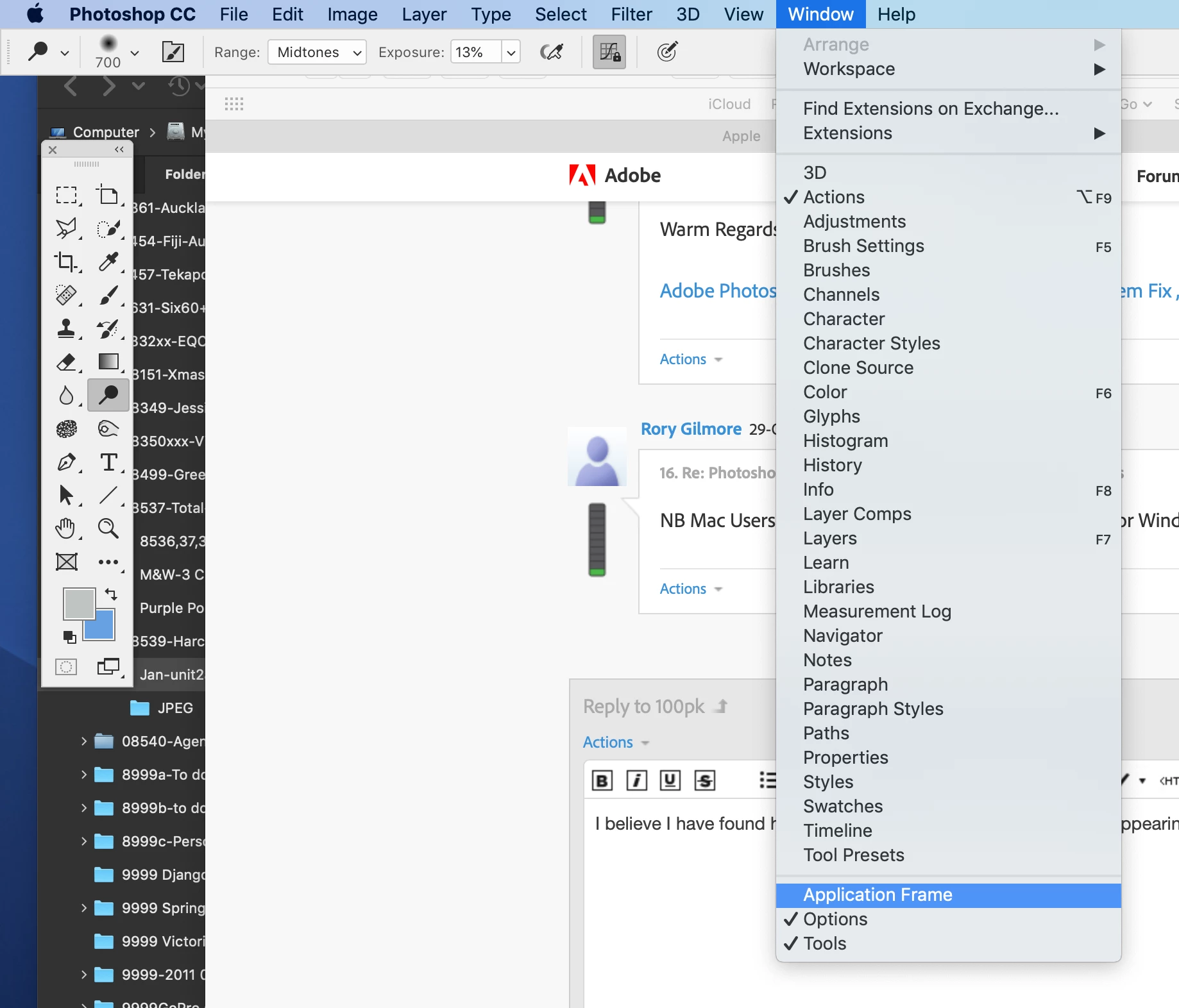Image resolution: width=1179 pixels, height=1008 pixels.
Task: Open the brush preset picker arrow
Action: coord(135,53)
